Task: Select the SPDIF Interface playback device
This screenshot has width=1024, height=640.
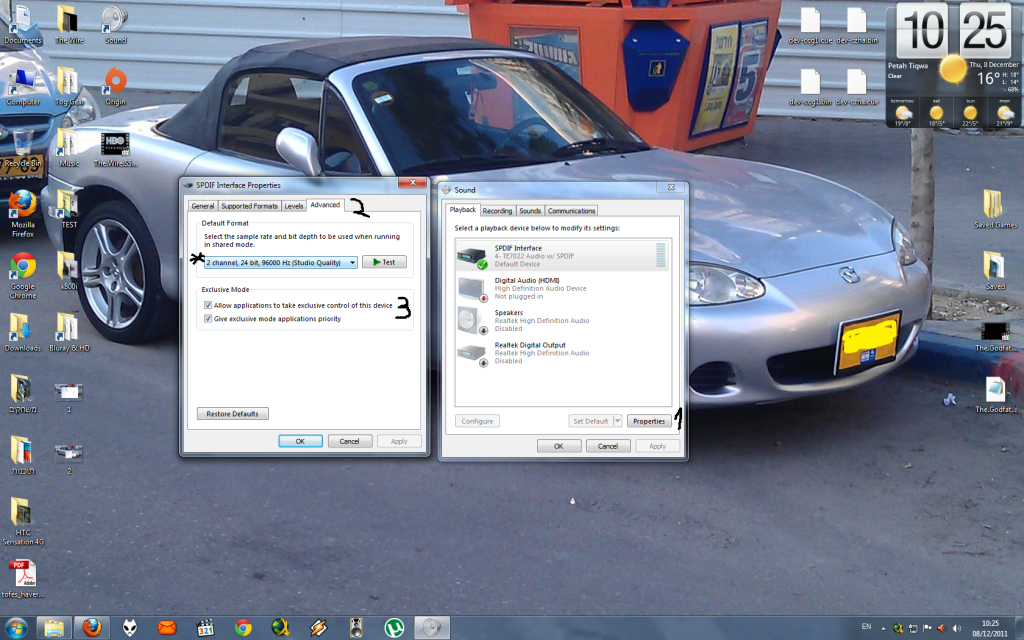Action: tap(563, 255)
